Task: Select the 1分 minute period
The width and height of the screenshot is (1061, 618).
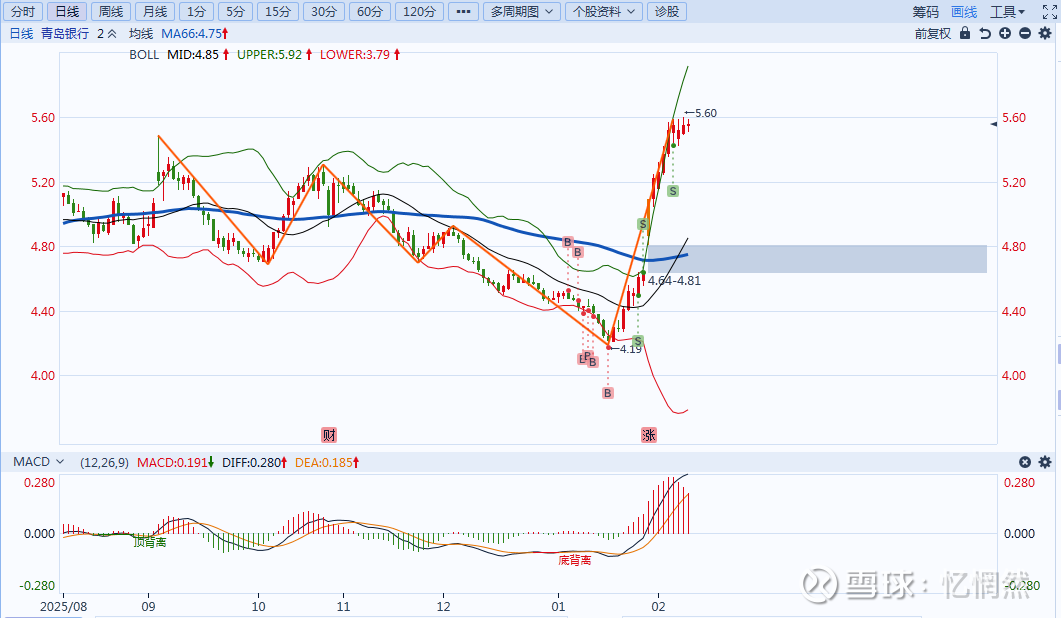Action: (x=196, y=12)
